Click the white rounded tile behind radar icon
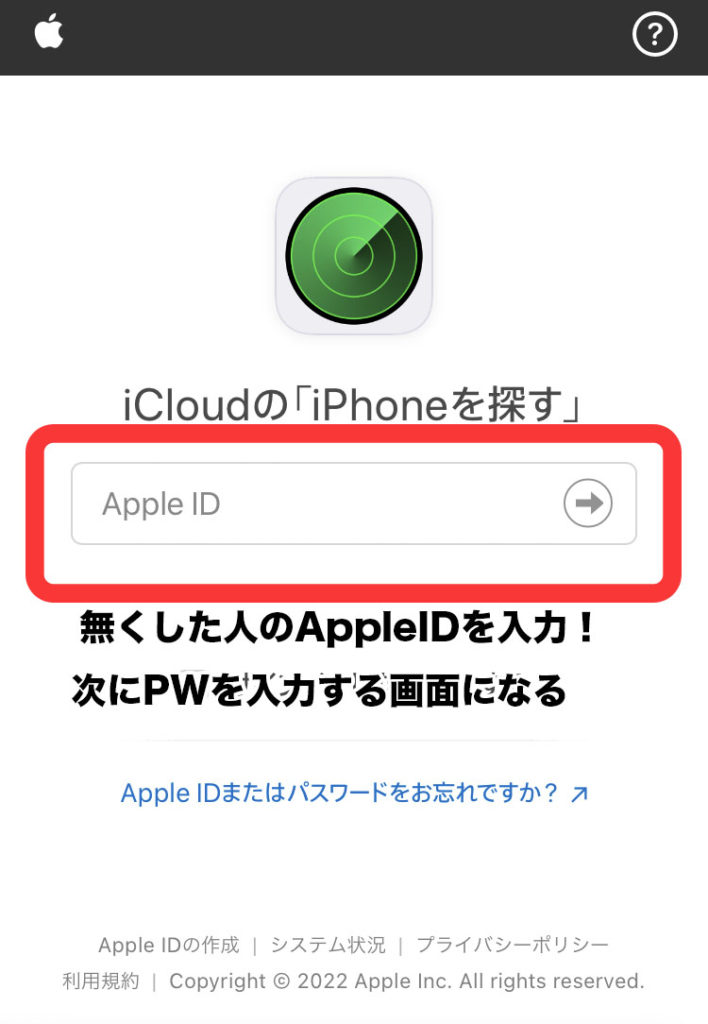Viewport: 708px width, 1024px height. pos(354,256)
